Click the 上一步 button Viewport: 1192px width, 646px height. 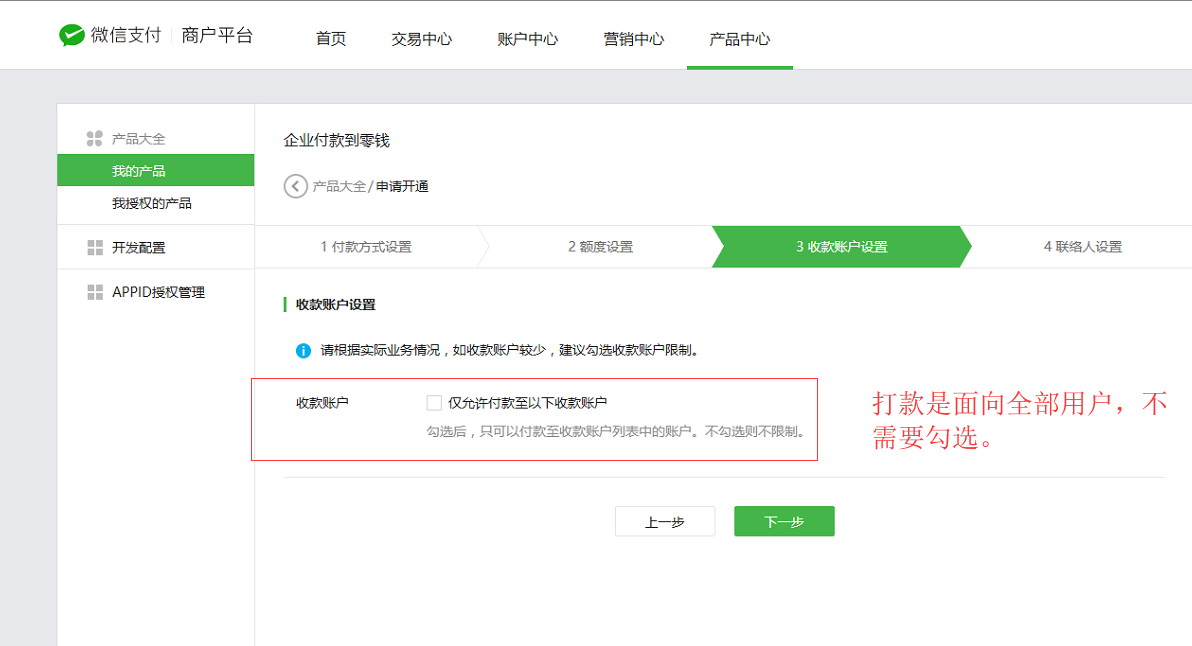click(x=664, y=522)
